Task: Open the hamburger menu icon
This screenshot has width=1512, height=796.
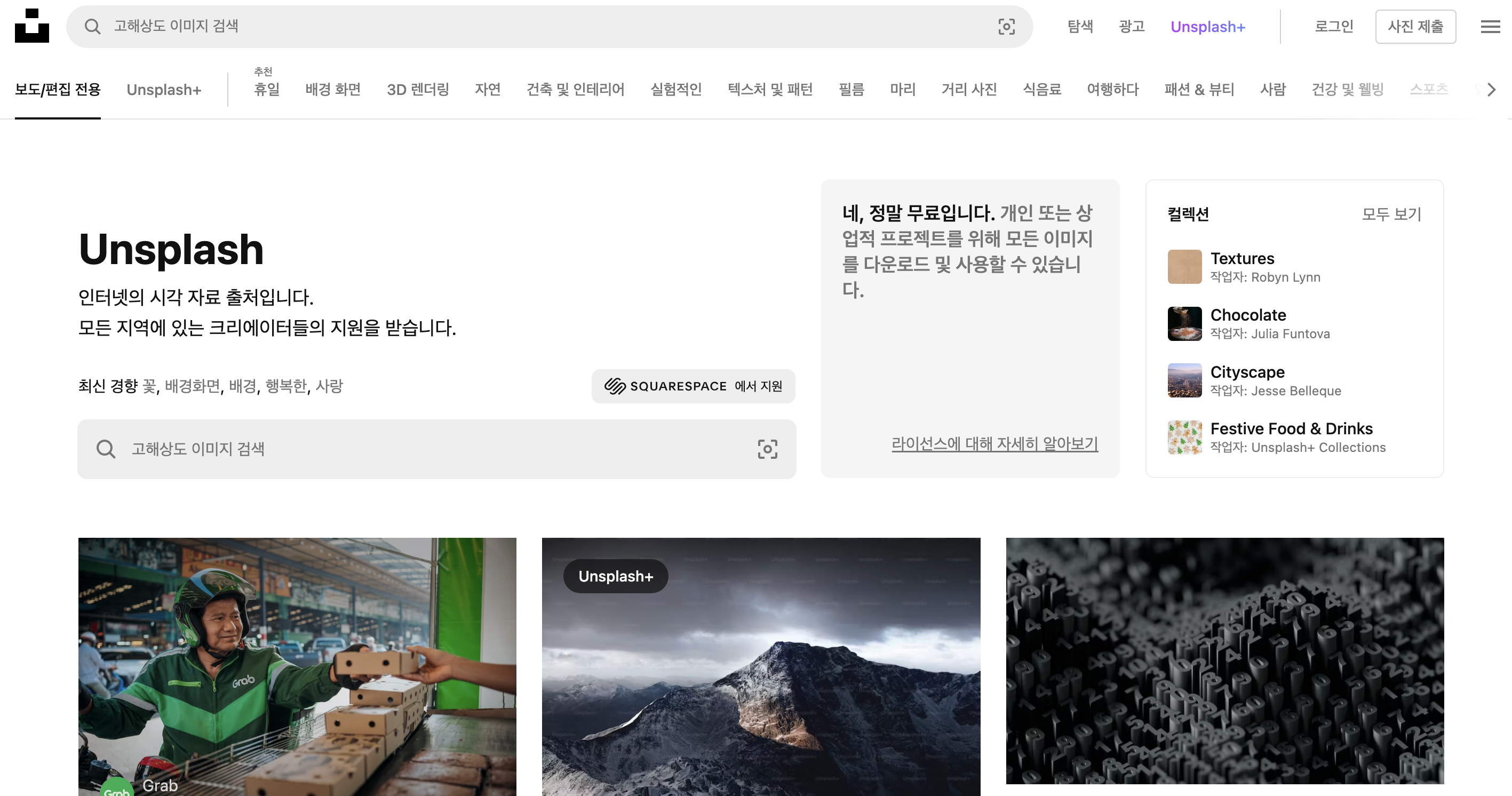Action: tap(1490, 27)
